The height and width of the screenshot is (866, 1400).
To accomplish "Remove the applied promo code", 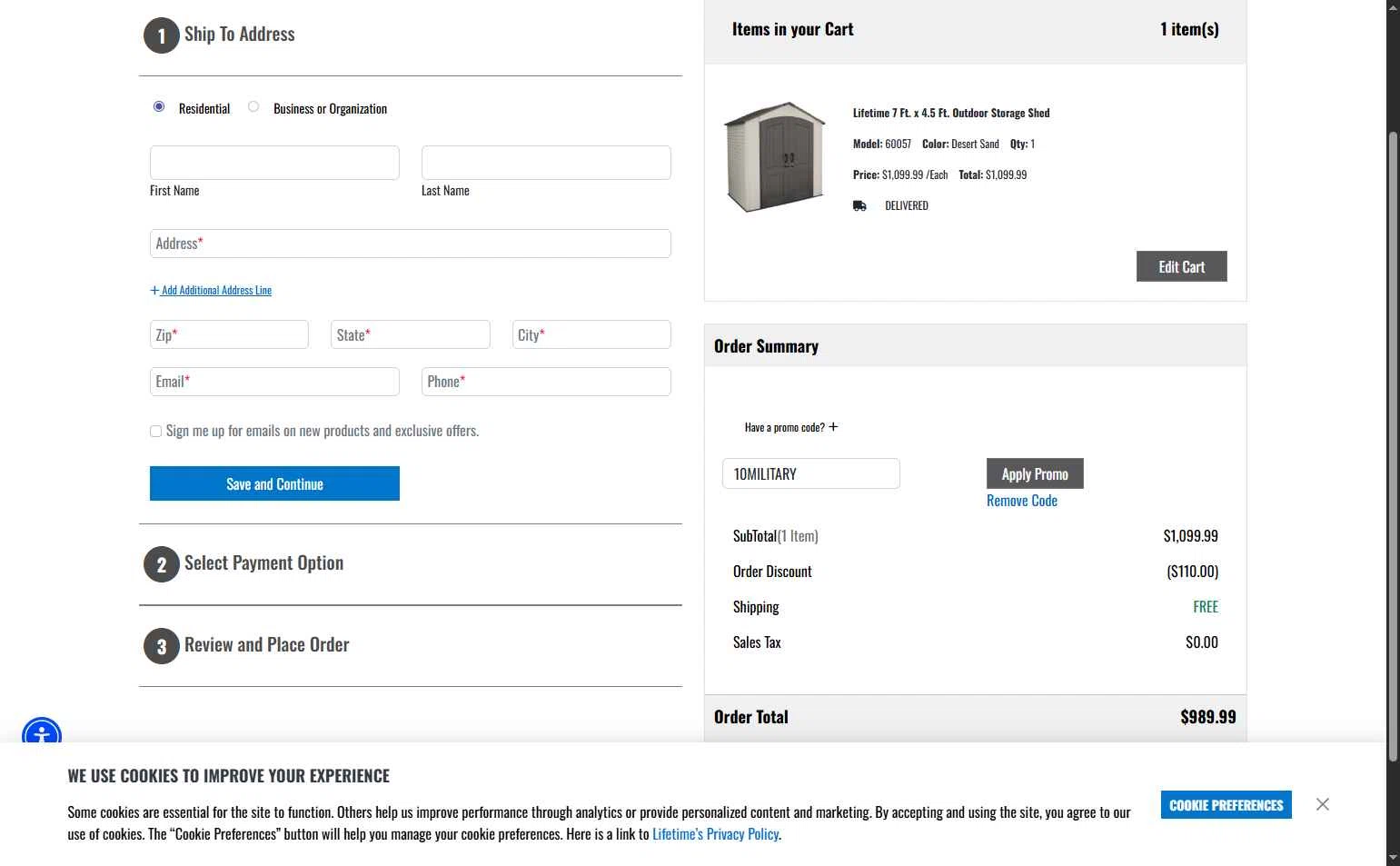I will 1022,501.
